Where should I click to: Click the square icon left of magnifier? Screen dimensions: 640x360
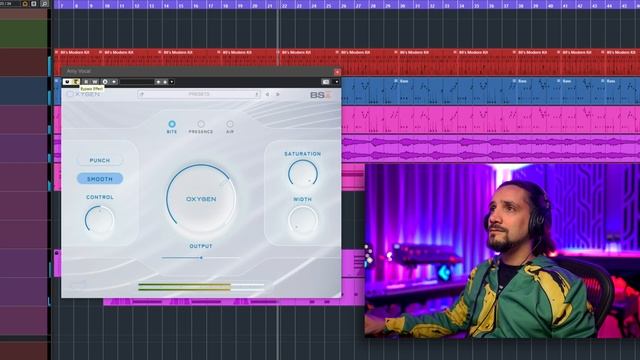[34, 4]
